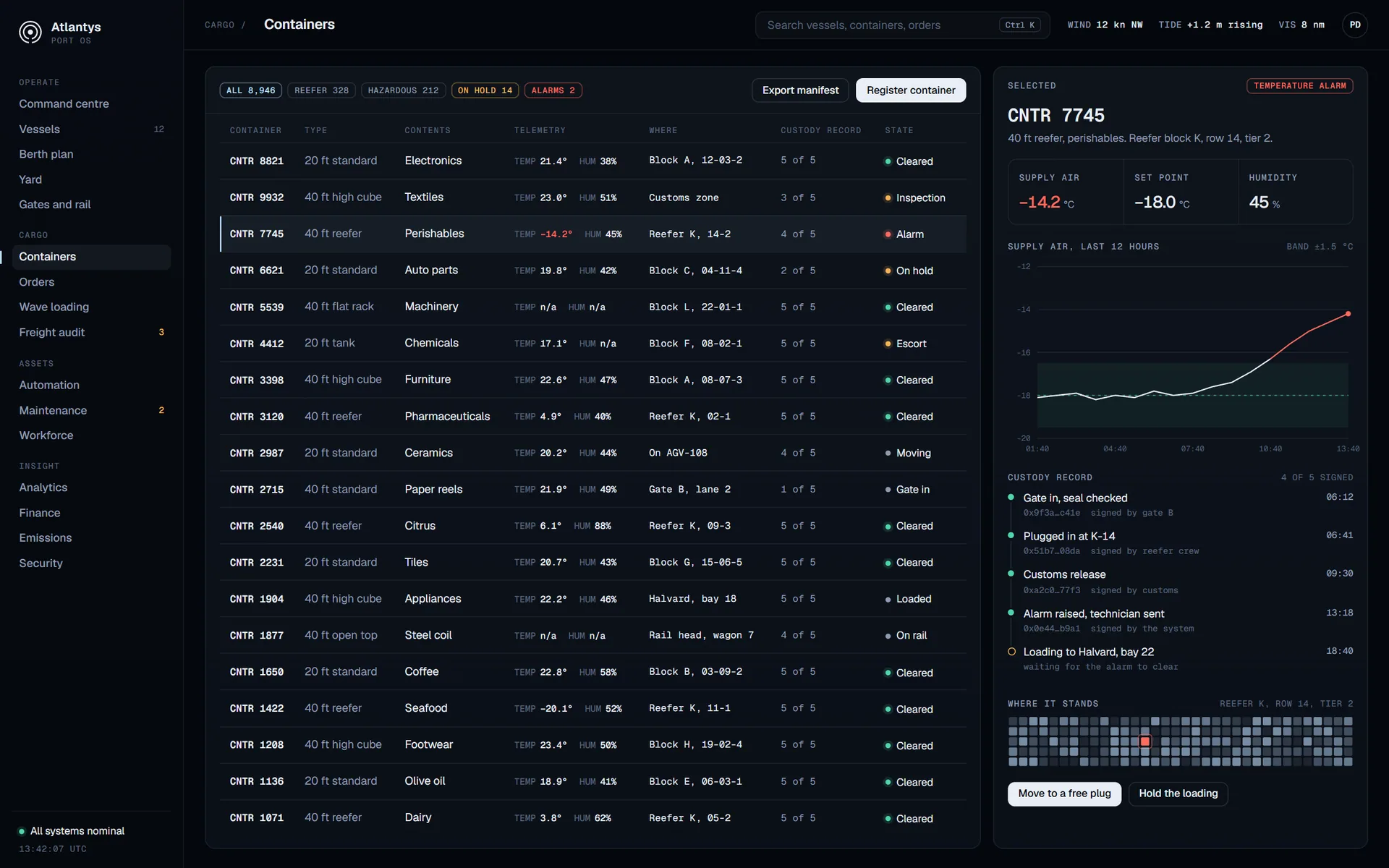Select the HAZARDOUS 212 filter
1389x868 pixels.
(x=403, y=90)
